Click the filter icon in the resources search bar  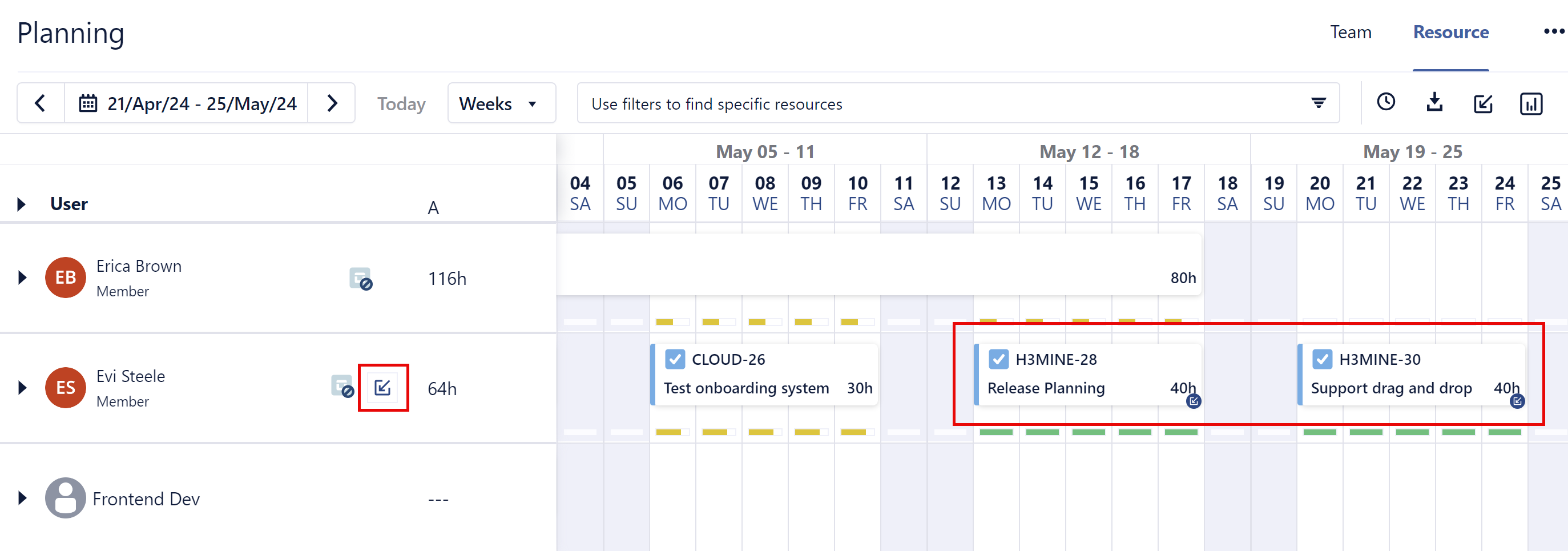click(1319, 103)
